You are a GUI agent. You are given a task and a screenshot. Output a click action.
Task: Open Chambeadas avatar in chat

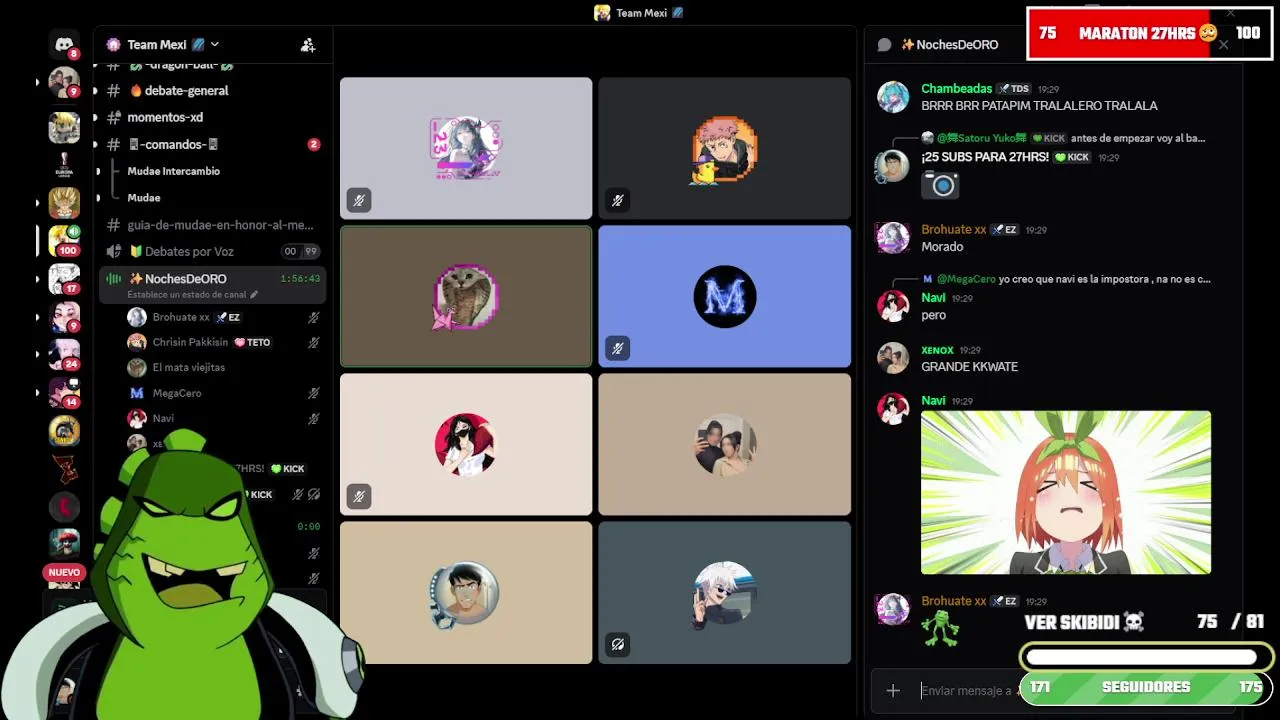[893, 97]
